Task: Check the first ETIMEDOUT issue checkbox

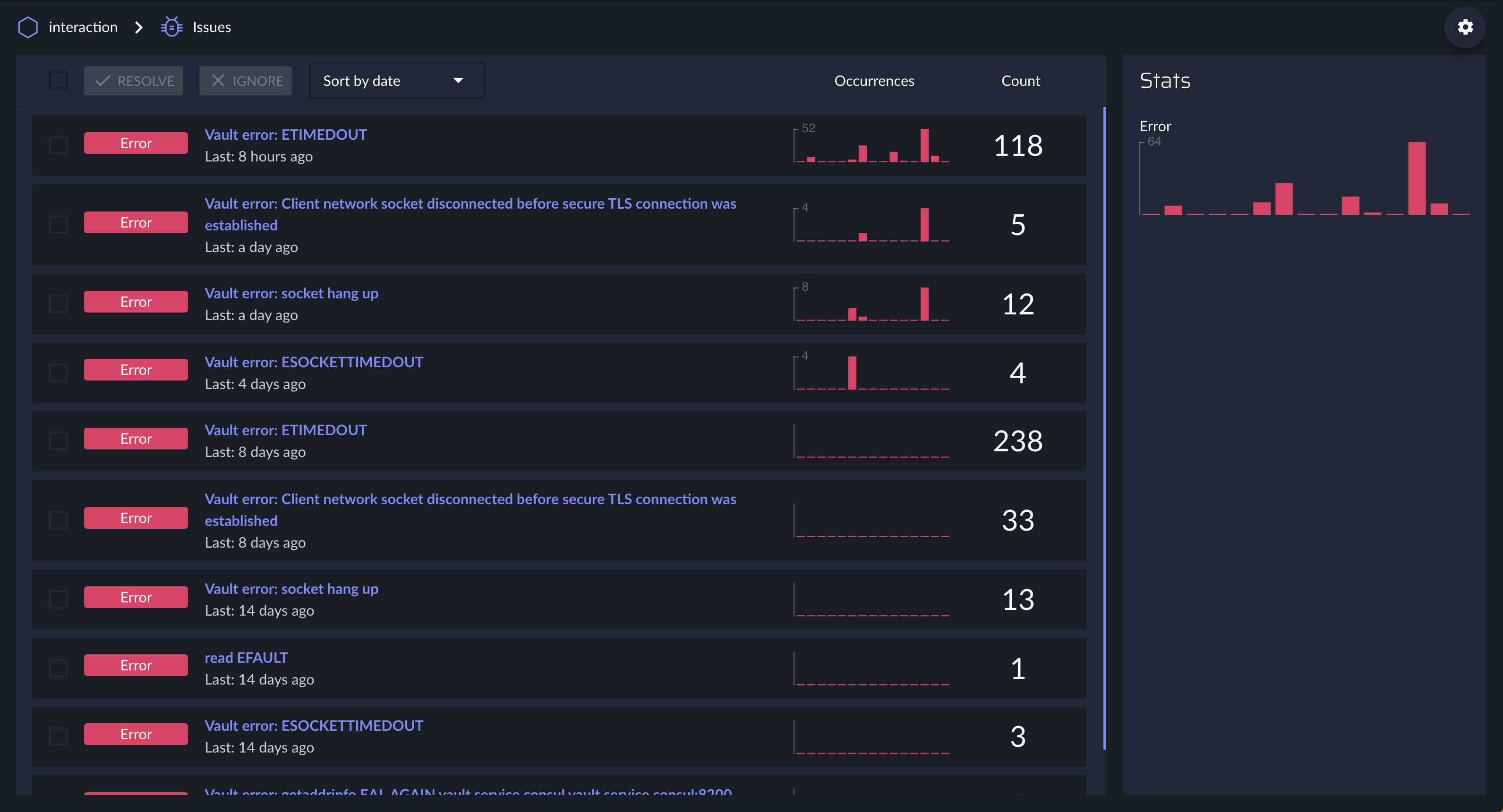Action: click(x=59, y=145)
